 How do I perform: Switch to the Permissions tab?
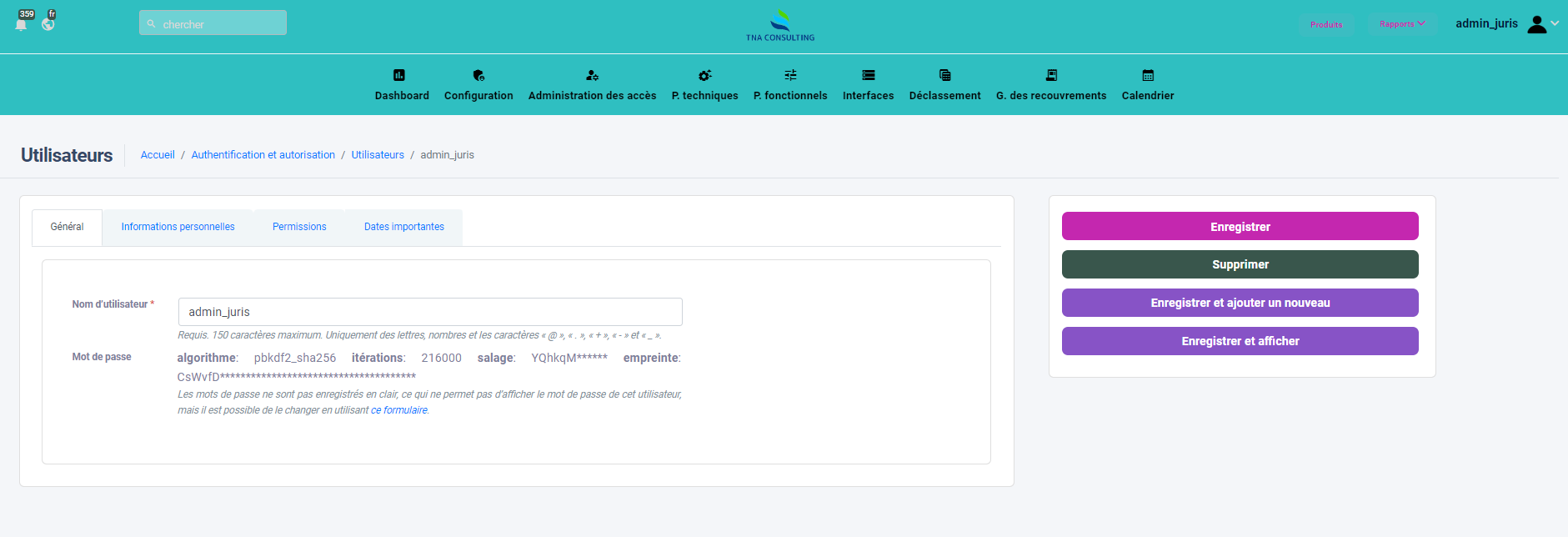299,227
